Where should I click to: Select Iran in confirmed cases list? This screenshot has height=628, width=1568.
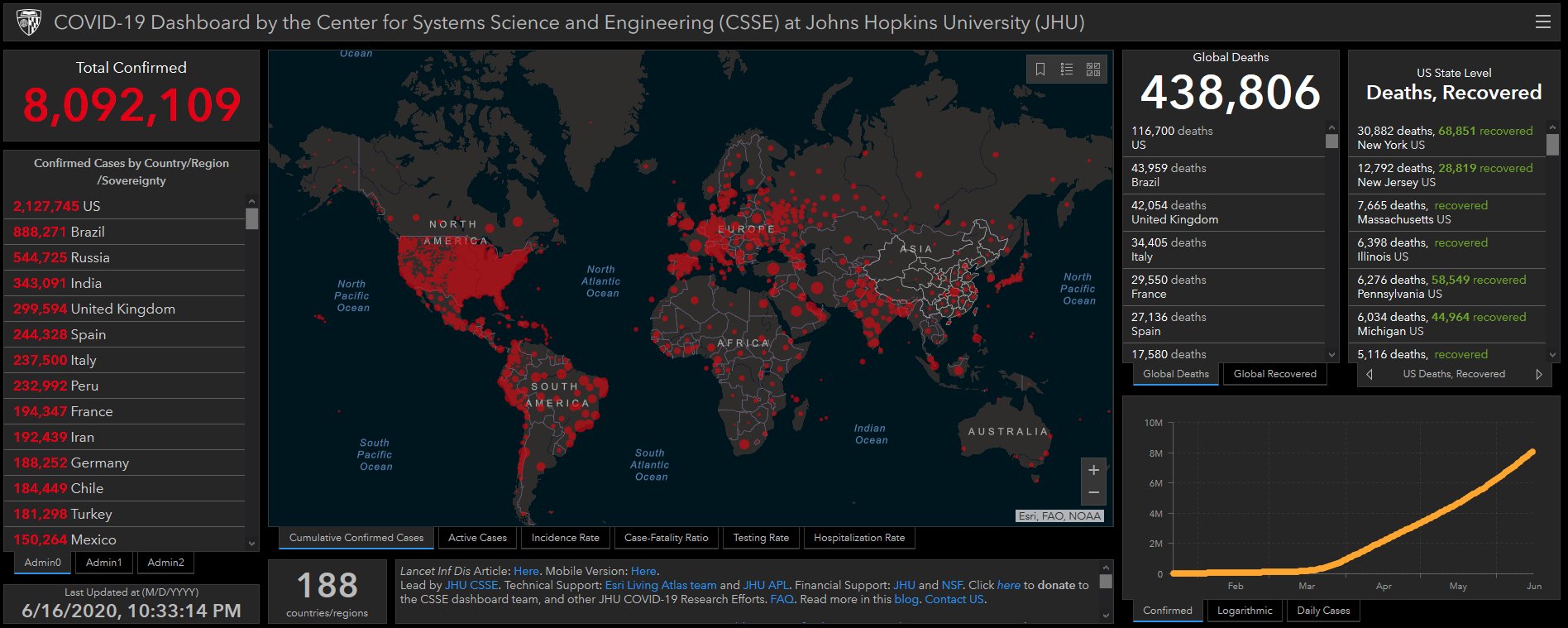[125, 437]
